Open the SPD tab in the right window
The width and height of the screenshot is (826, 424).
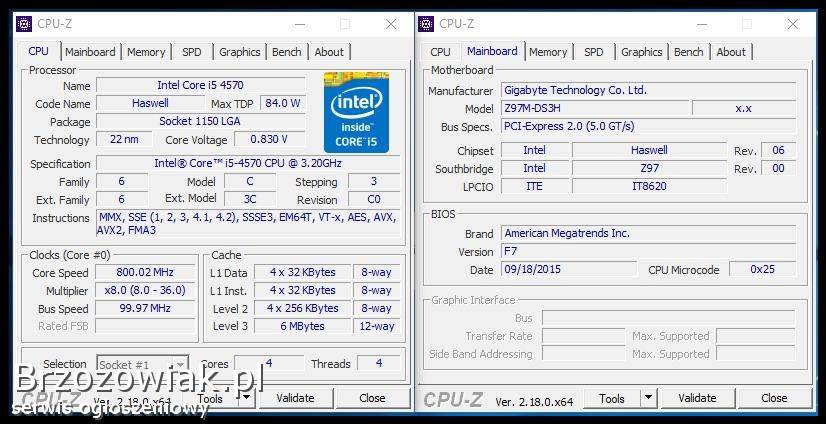pyautogui.click(x=594, y=52)
